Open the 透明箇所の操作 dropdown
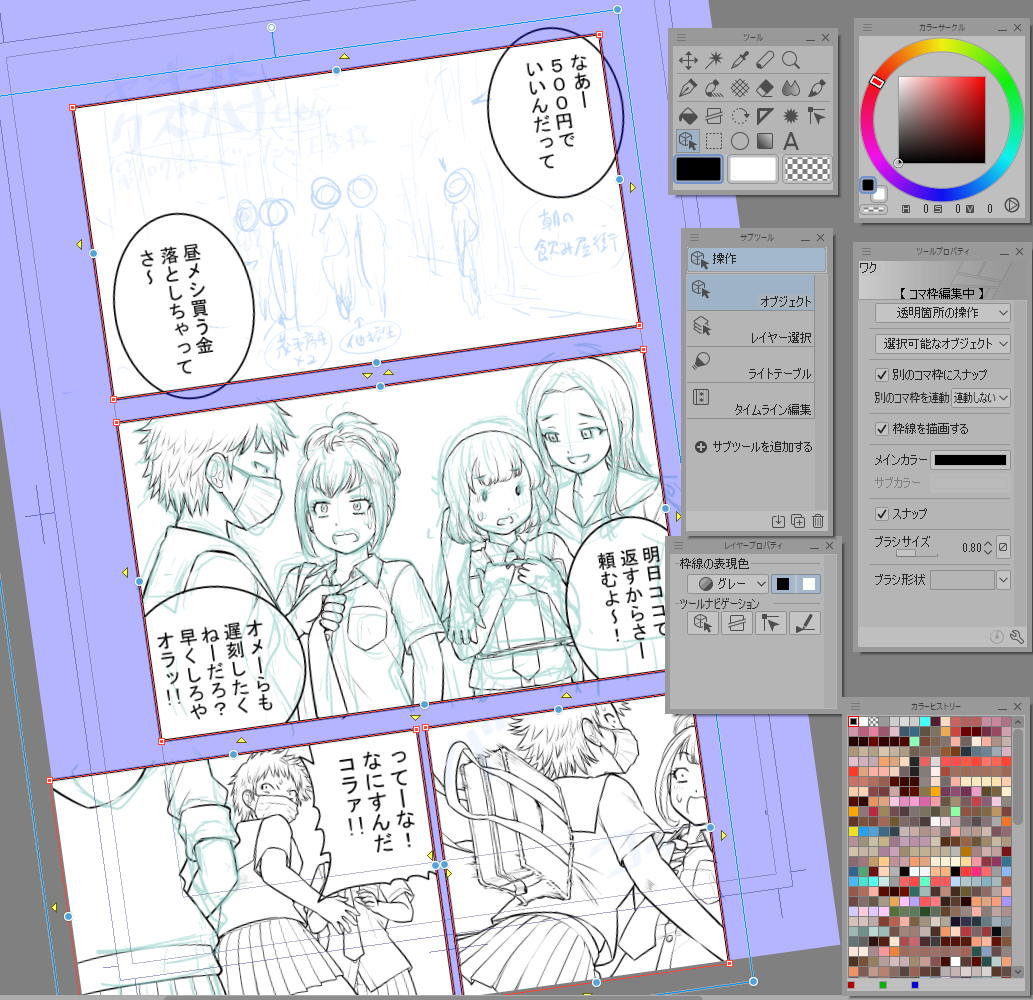This screenshot has height=1000, width=1033. tap(943, 312)
